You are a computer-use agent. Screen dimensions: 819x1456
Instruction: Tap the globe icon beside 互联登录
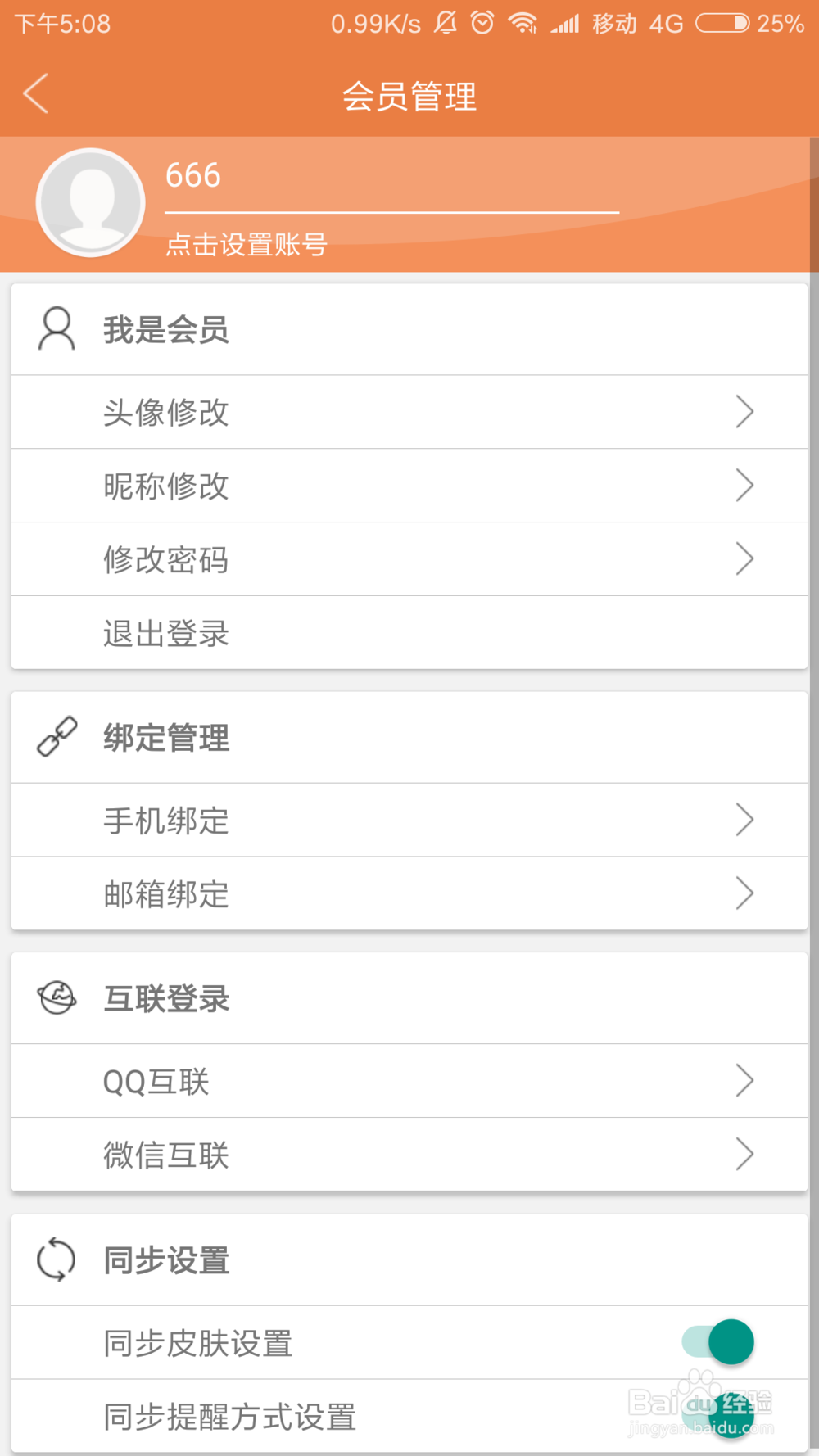(x=57, y=997)
